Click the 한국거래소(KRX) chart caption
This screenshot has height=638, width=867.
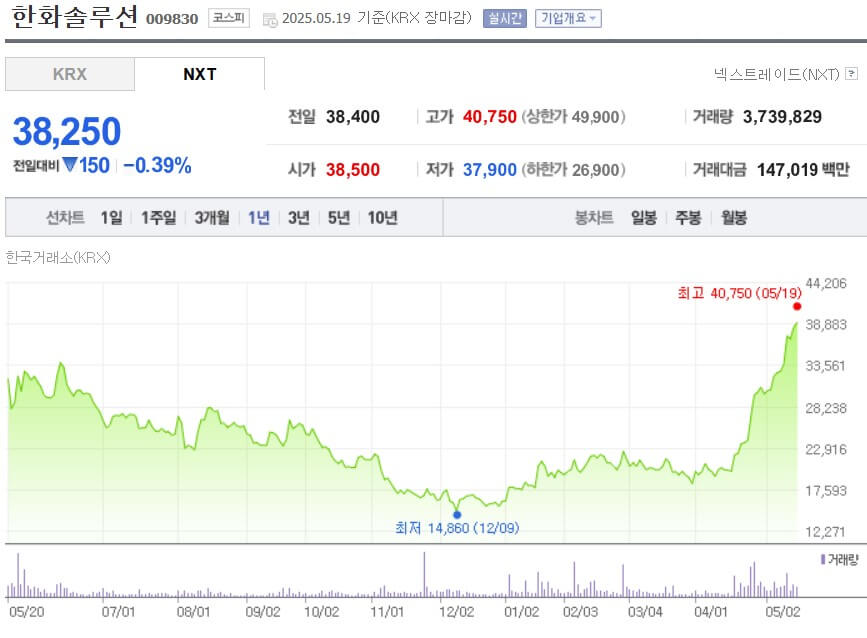pyautogui.click(x=58, y=257)
